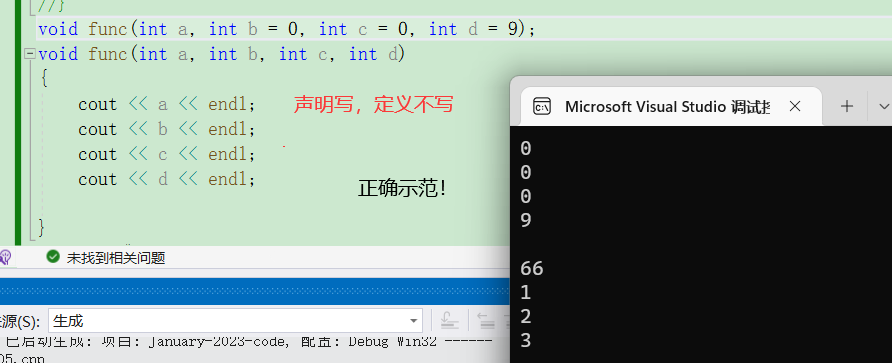Click the 'cout << a << endl;' line
892x363 pixels.
167,105
